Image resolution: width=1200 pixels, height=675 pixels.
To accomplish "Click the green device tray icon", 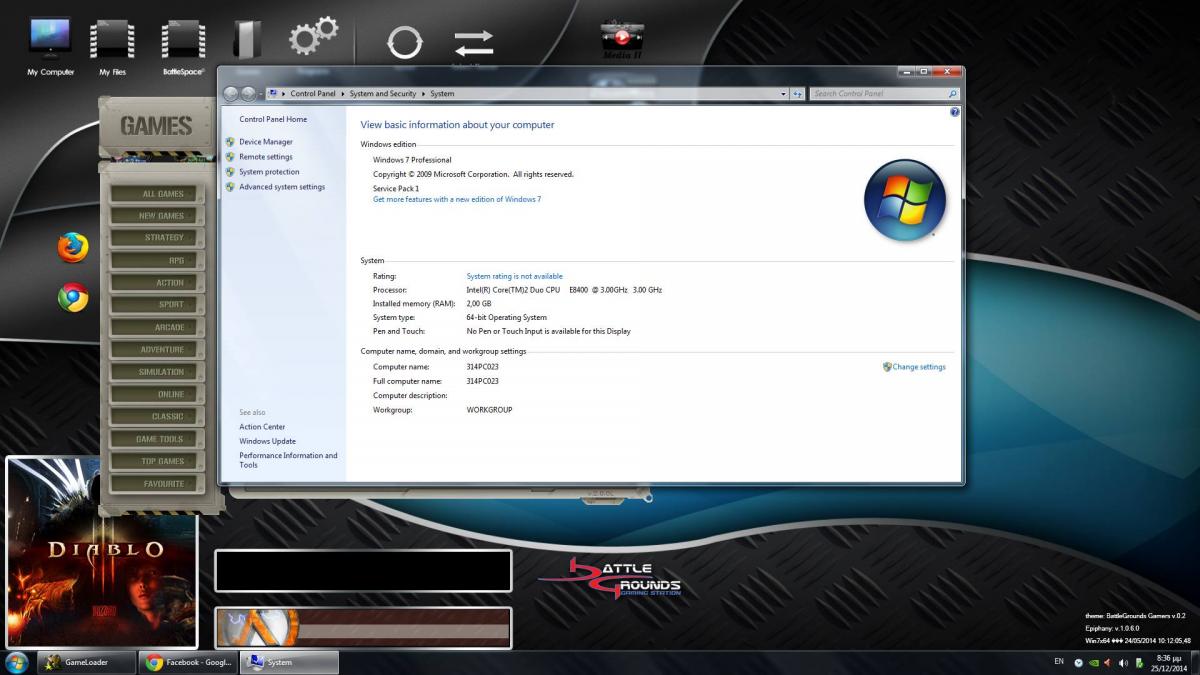I will click(x=1139, y=663).
